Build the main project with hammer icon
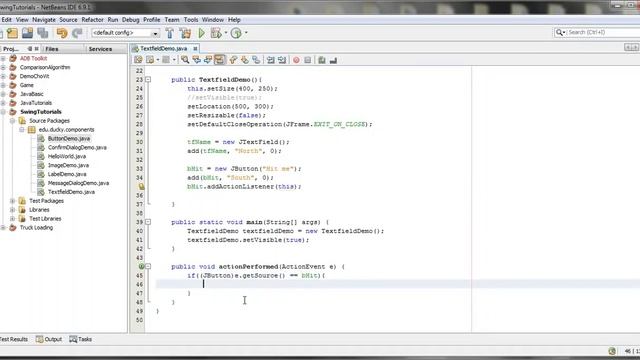 (170, 33)
